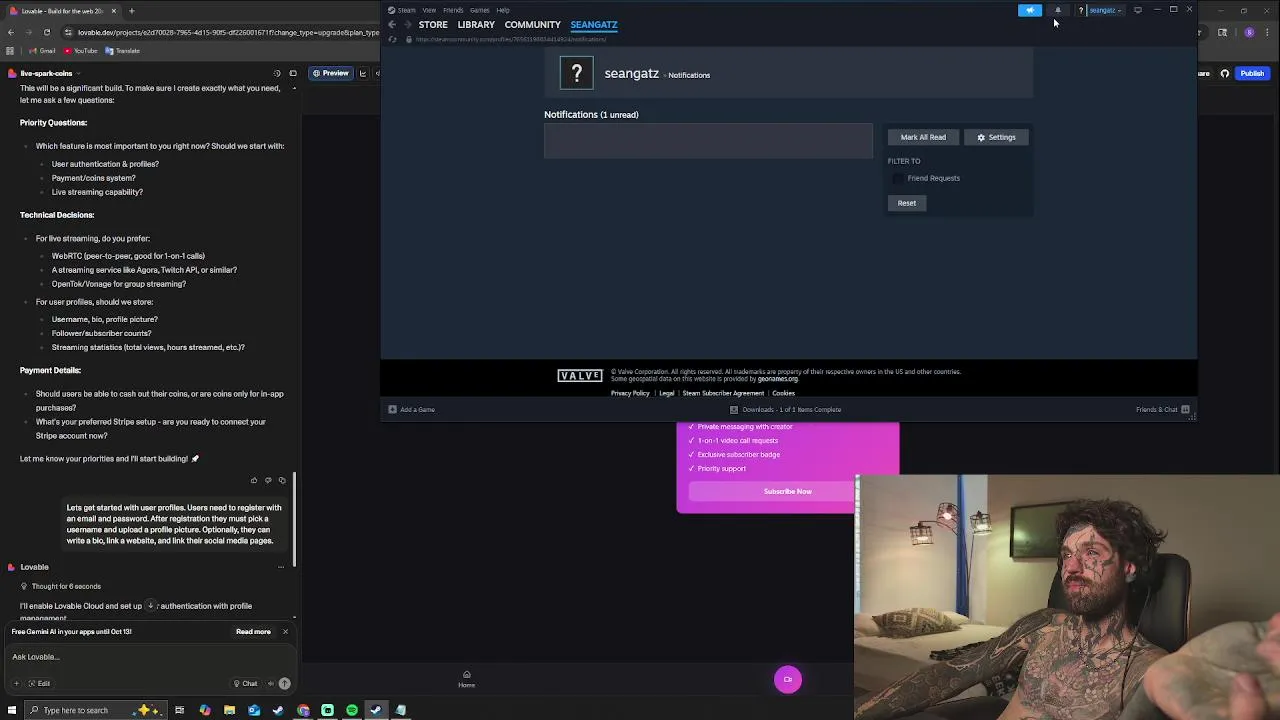Click the Lovable Publish button
Image resolution: width=1280 pixels, height=720 pixels.
(x=1252, y=73)
